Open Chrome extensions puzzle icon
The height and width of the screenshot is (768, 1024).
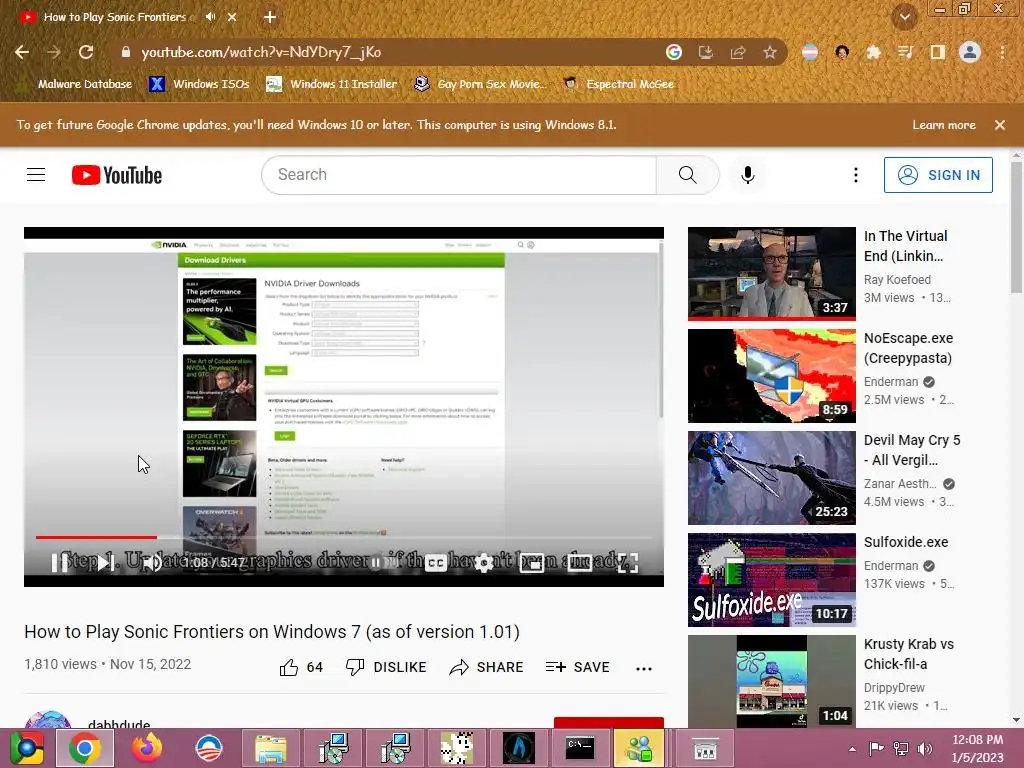tap(873, 52)
